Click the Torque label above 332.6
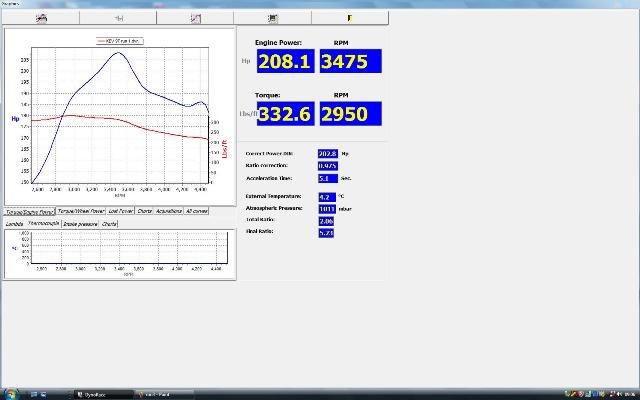Image resolution: width=640 pixels, height=400 pixels. 268,95
